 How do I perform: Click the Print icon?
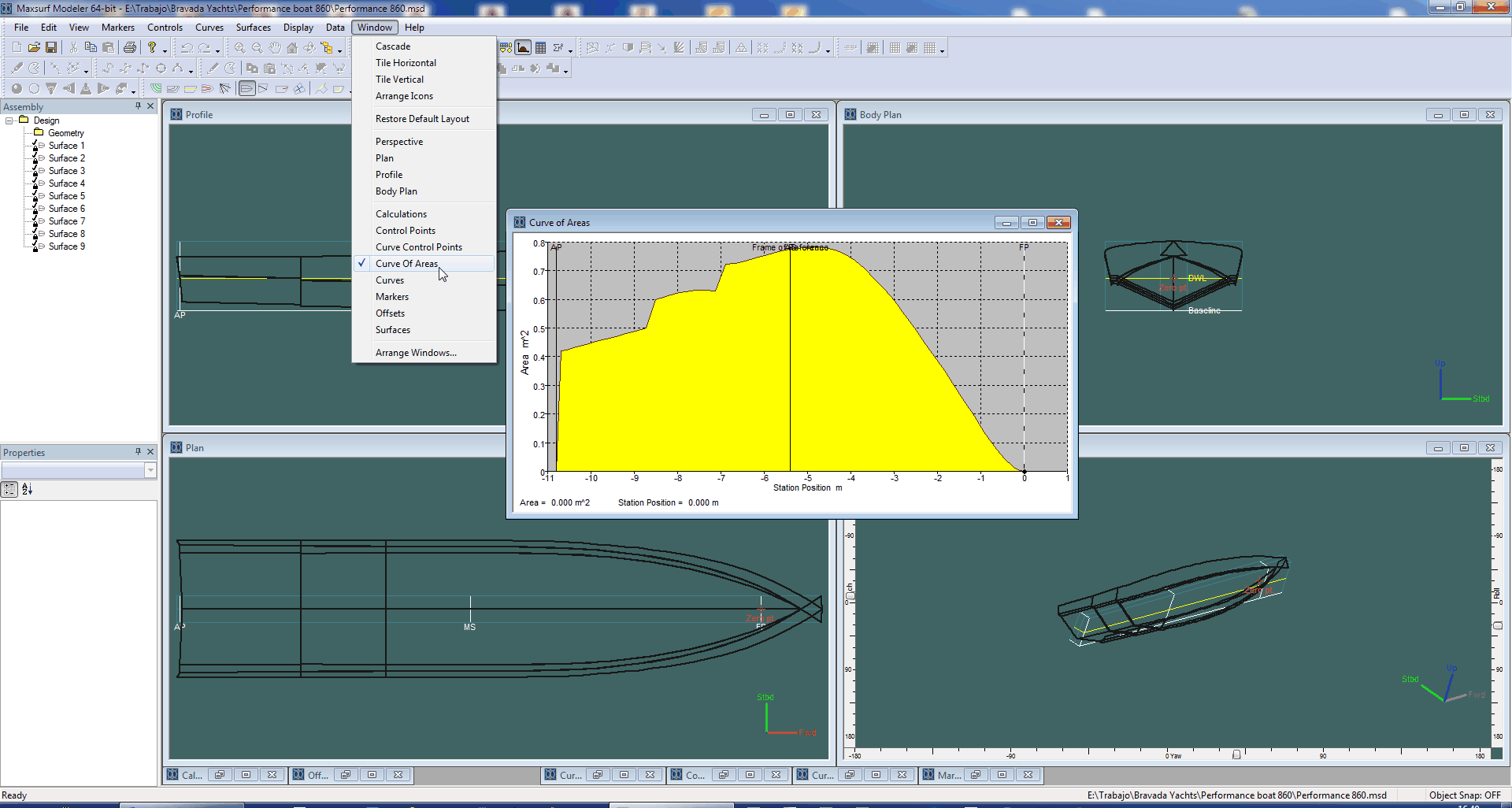tap(130, 48)
